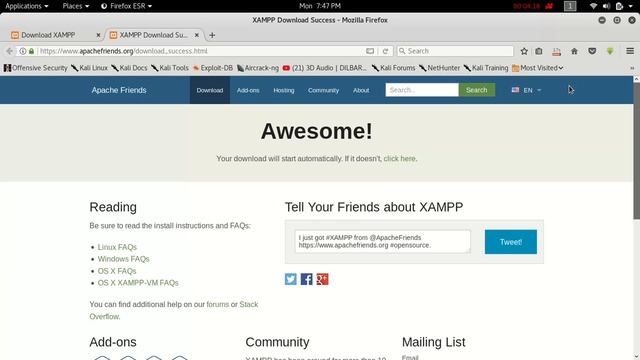The height and width of the screenshot is (360, 640).
Task: Open the EN language dropdown
Action: (x=527, y=90)
